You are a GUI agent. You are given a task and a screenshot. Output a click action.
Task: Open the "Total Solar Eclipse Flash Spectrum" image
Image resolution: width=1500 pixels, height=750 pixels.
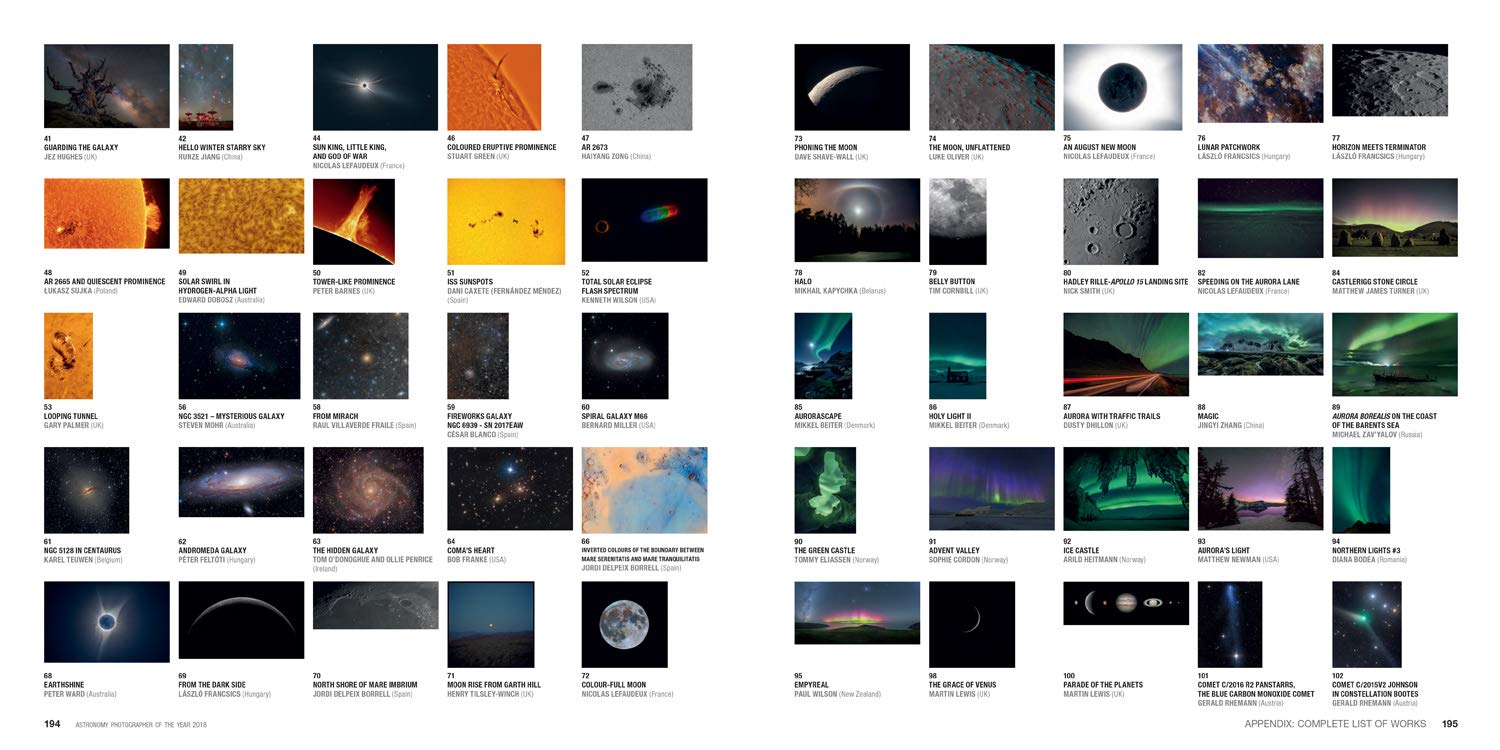tap(643, 220)
